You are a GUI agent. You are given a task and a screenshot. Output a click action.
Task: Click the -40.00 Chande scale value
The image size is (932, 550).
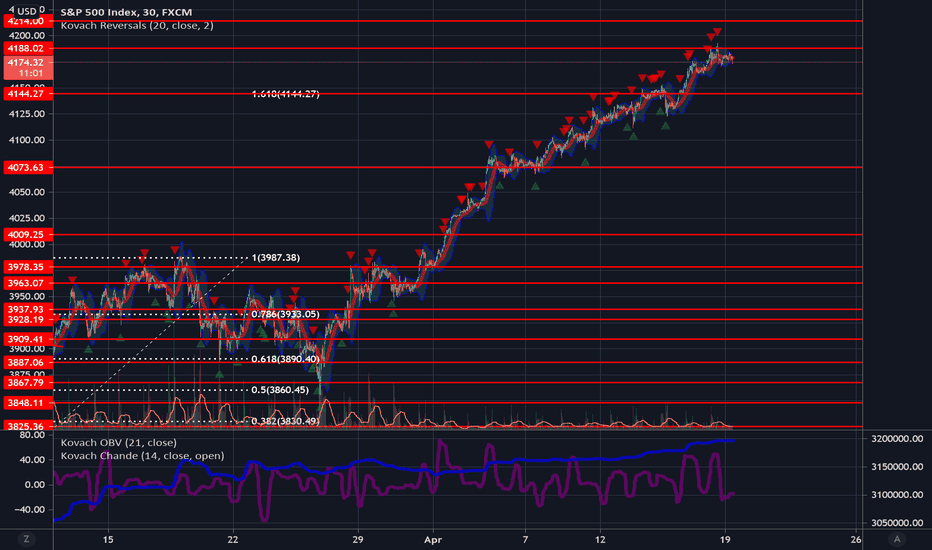coord(30,510)
